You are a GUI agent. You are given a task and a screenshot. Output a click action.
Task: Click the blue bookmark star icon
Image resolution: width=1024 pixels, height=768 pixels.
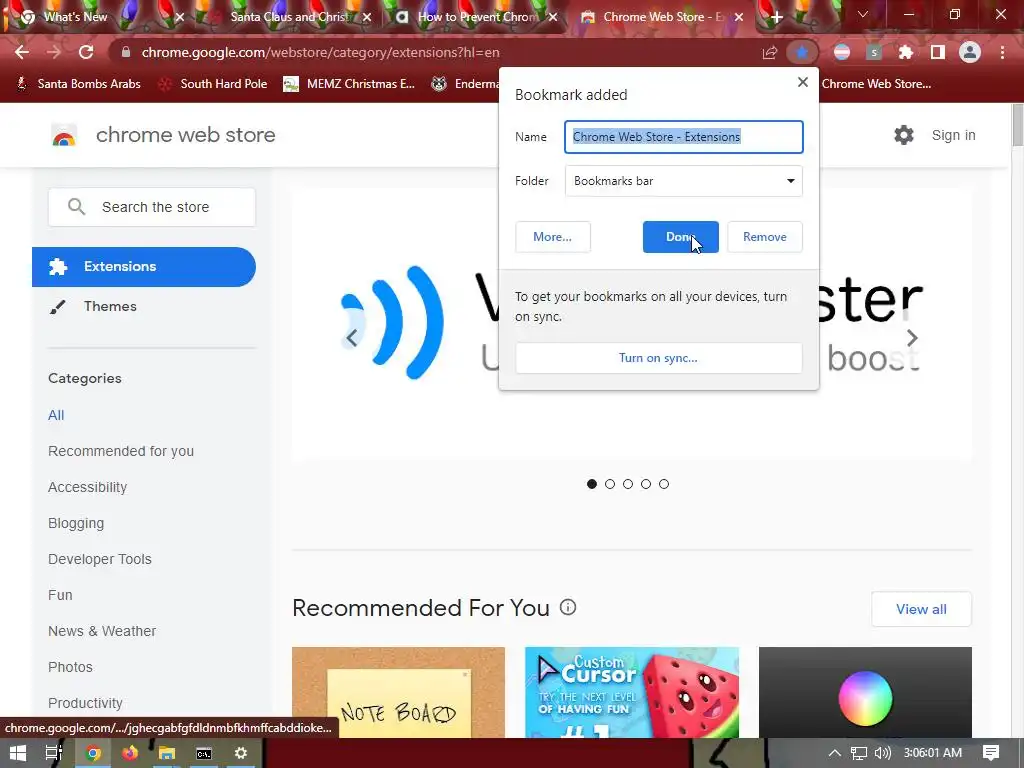[801, 52]
